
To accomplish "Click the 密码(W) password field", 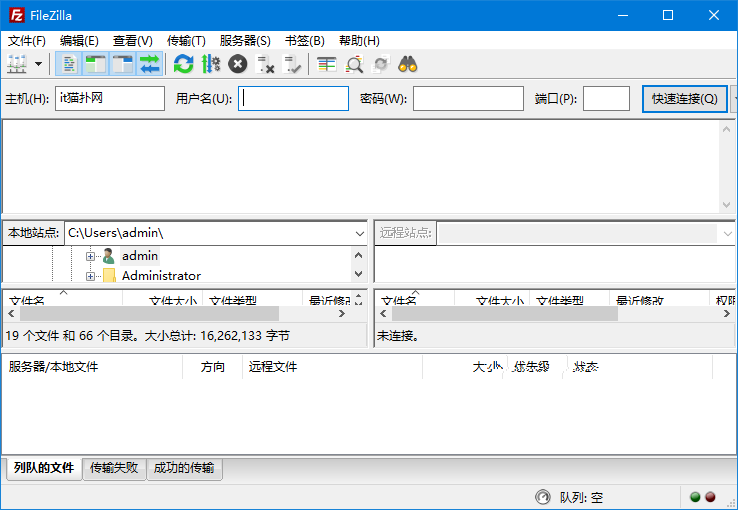I will 468,98.
